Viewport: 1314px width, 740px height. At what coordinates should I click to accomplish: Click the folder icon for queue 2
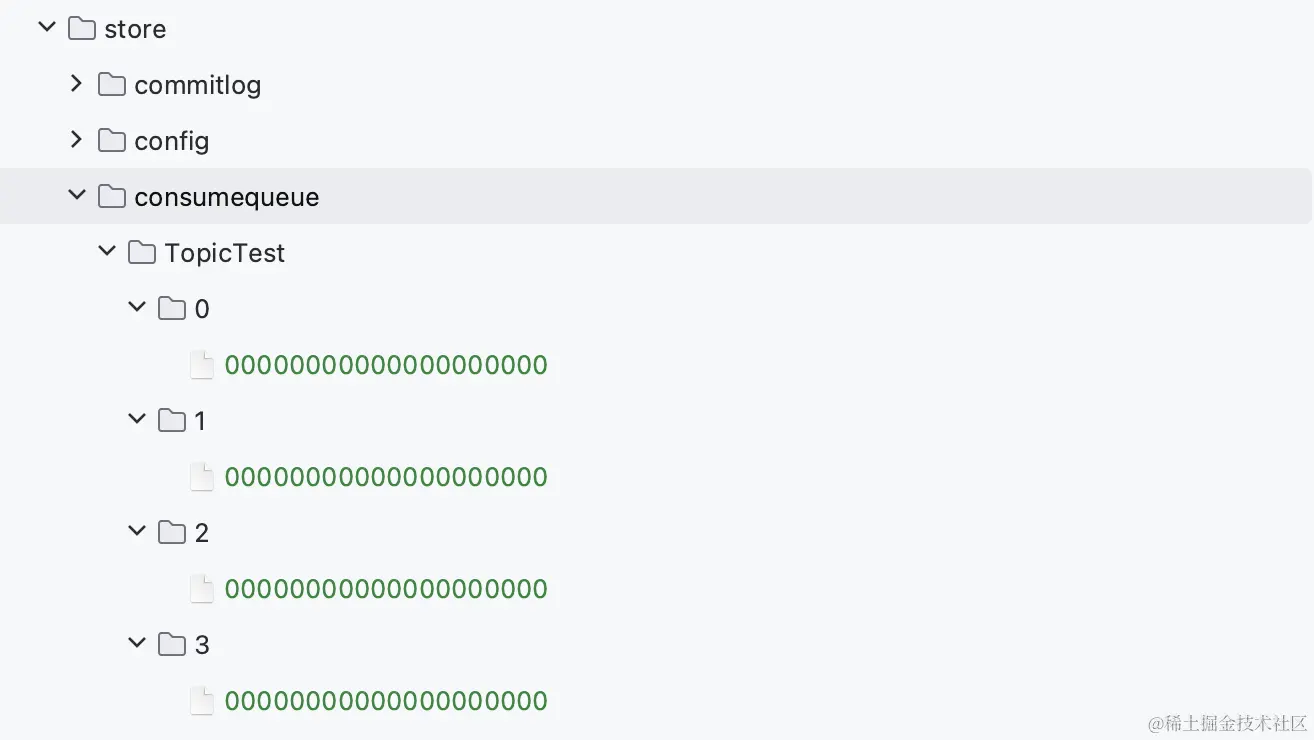coord(172,533)
